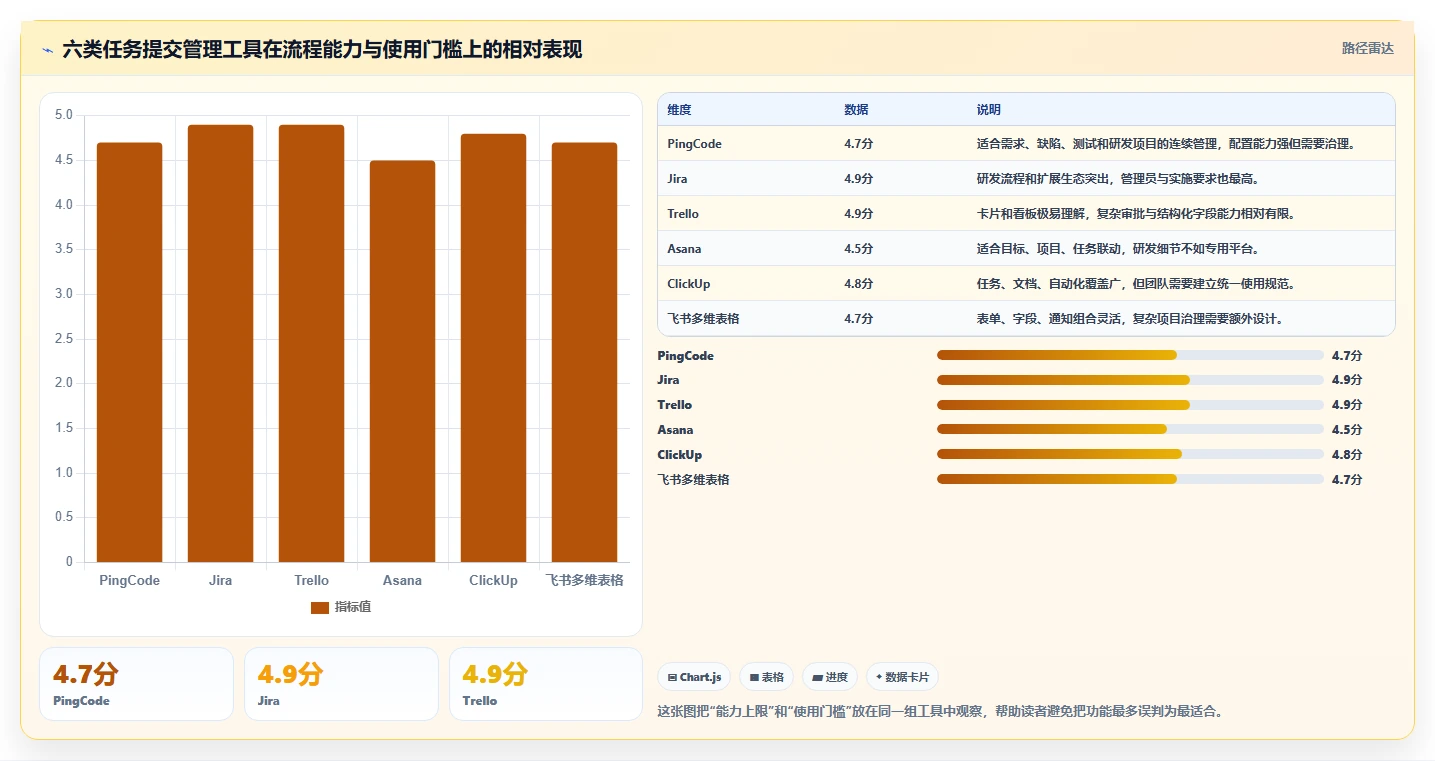Click the Asana bar in the chart
Viewport: 1435px width, 761px height.
tap(403, 361)
